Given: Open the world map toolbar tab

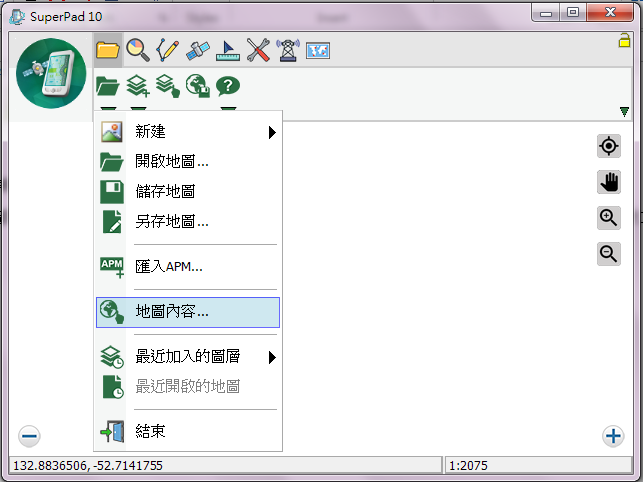Looking at the screenshot, I should tap(318, 51).
